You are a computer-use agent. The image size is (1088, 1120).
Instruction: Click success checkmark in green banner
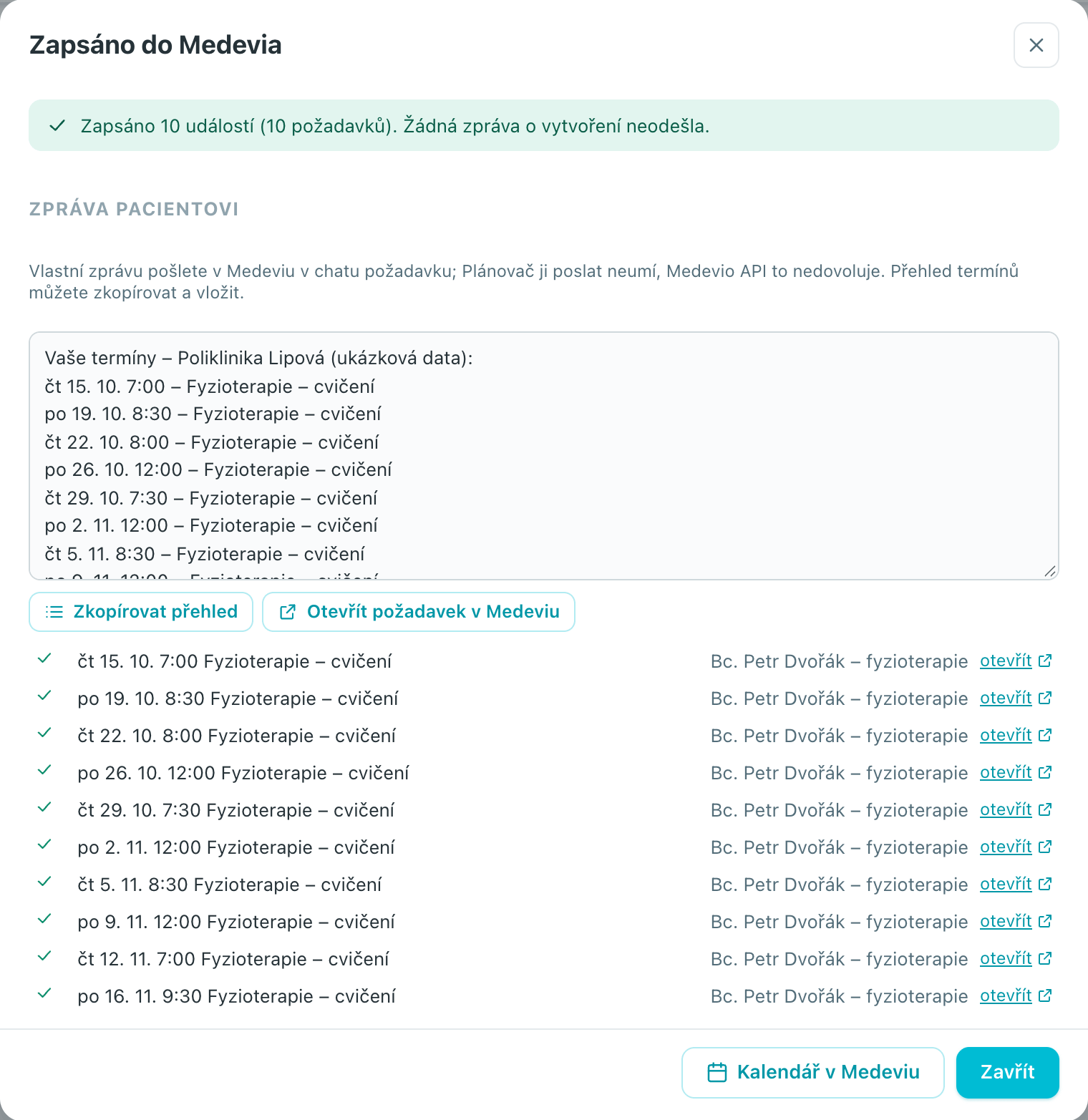[57, 126]
